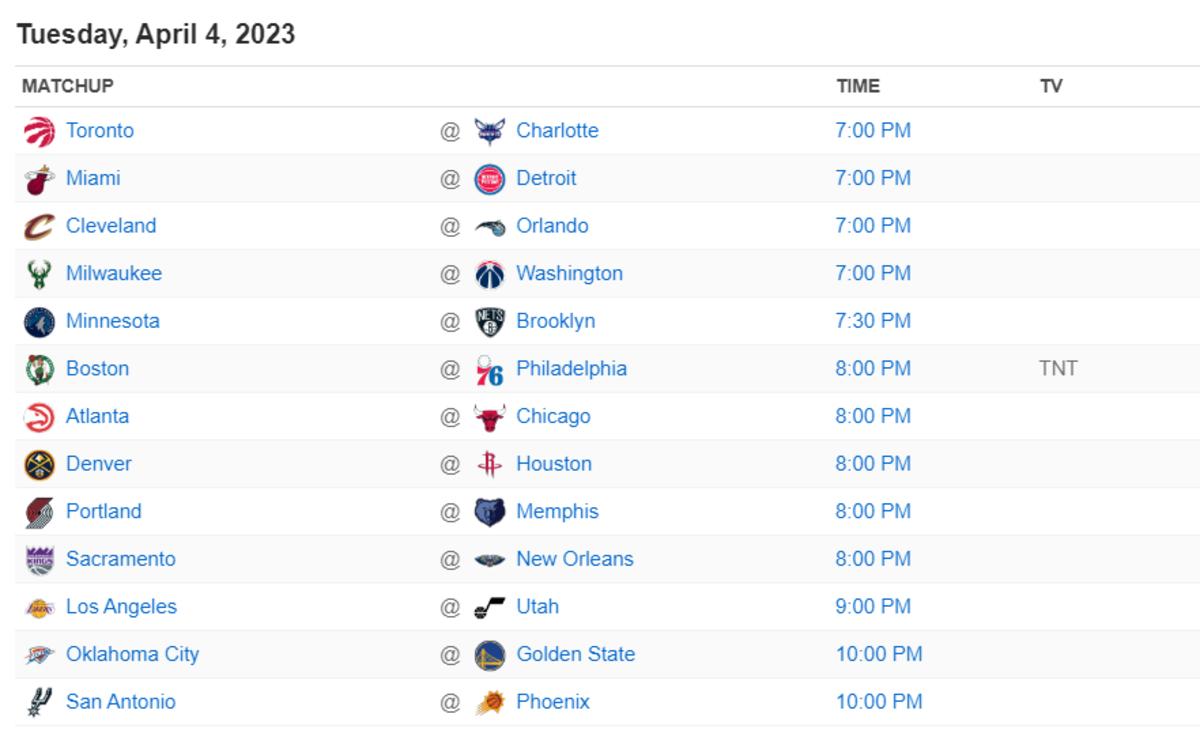Image resolution: width=1200 pixels, height=729 pixels.
Task: Click the Brooklyn Nets logo icon
Action: (x=489, y=322)
